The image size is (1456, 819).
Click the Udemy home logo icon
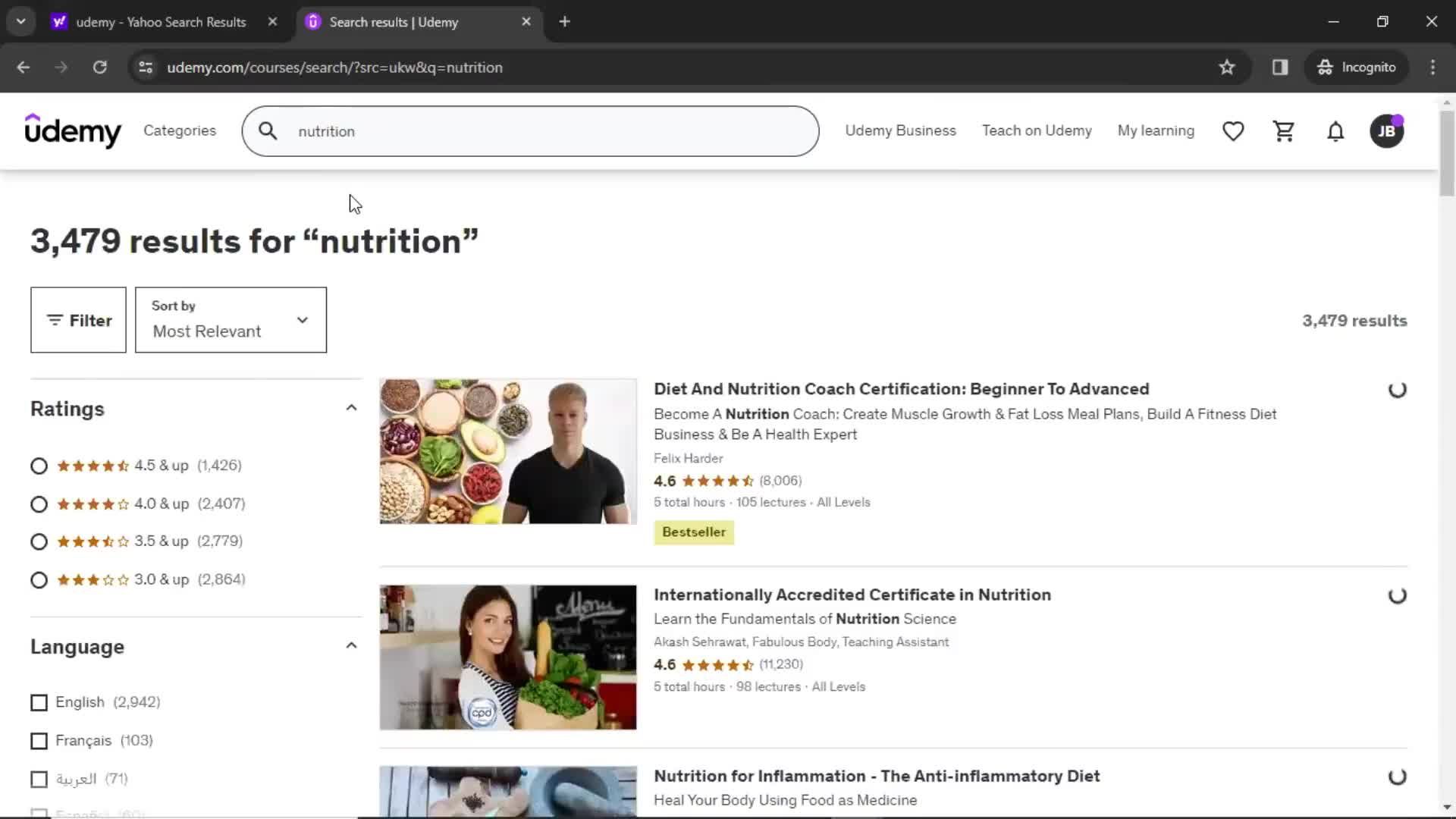click(x=73, y=131)
